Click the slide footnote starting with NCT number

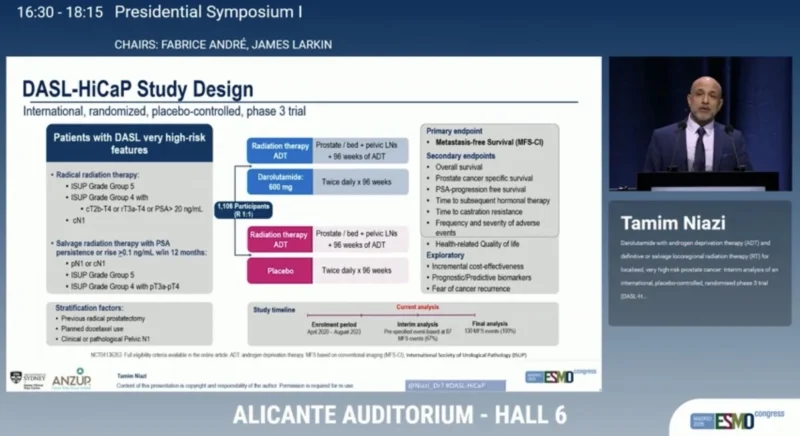(x=309, y=355)
